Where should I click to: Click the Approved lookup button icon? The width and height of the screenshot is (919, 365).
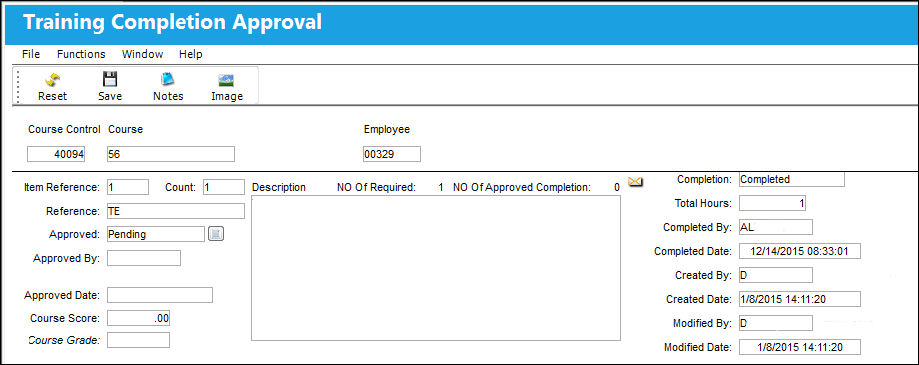coord(216,234)
